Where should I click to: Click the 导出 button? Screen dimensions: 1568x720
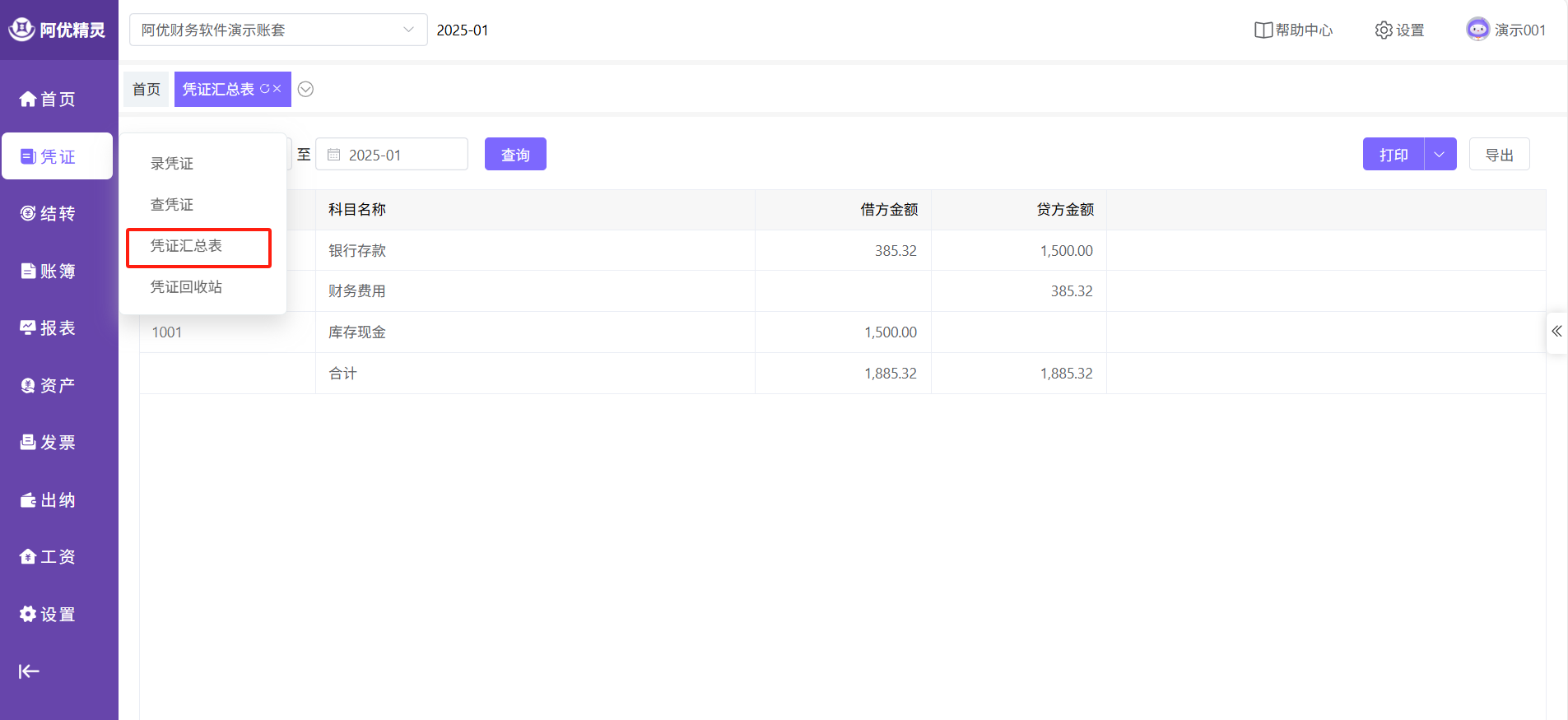(x=1499, y=155)
